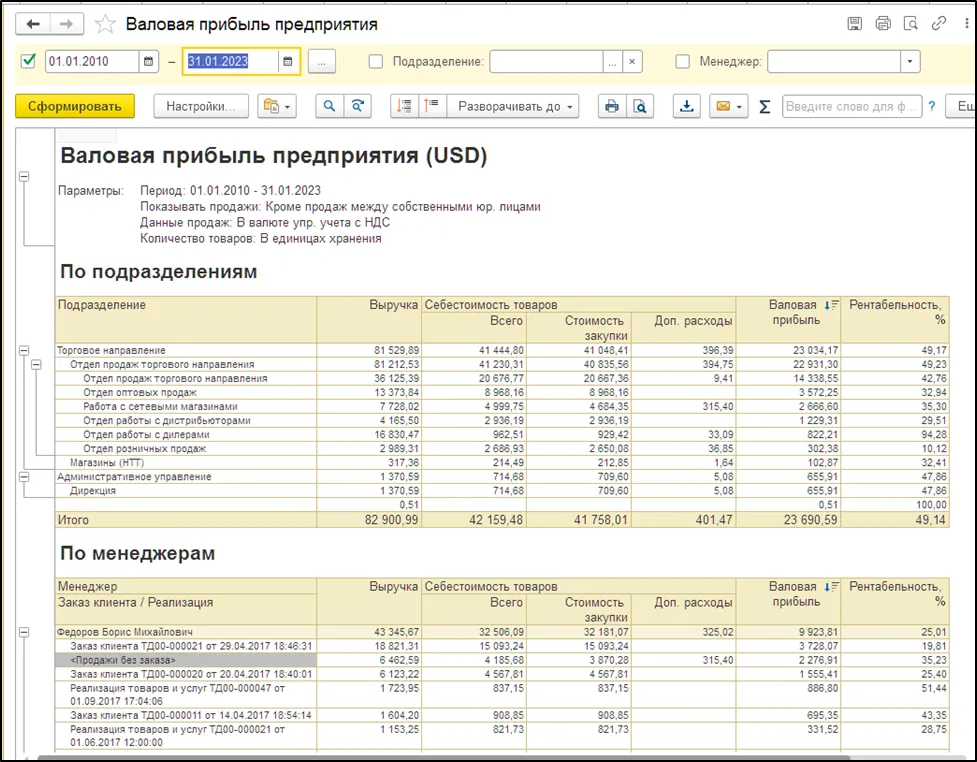Click the download/save report arrow icon
977x762 pixels.
(686, 106)
